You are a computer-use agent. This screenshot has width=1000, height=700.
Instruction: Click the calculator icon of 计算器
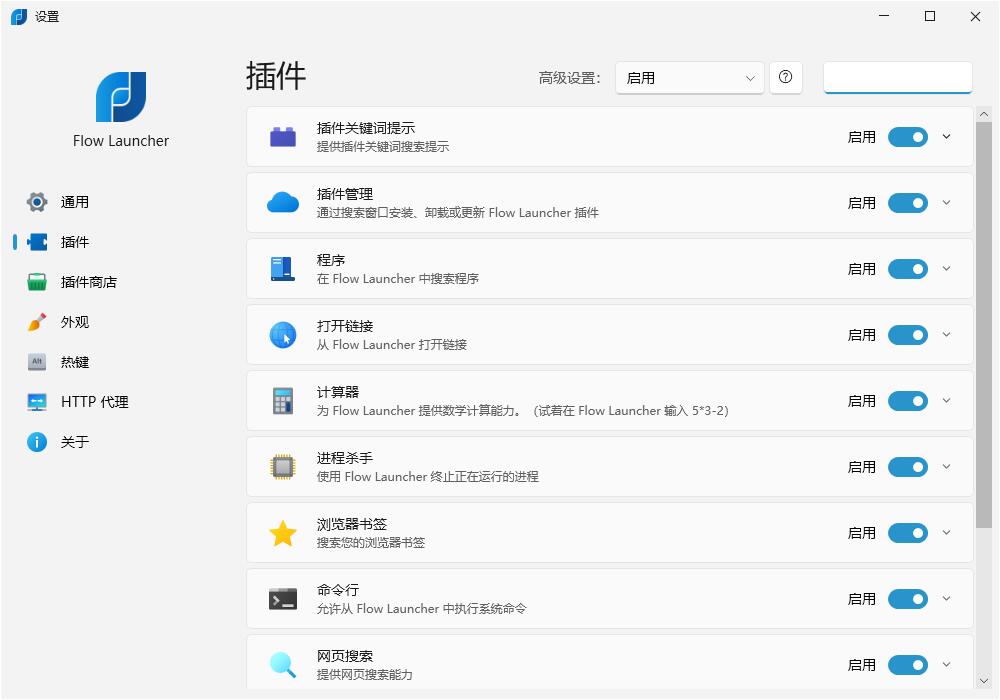[283, 401]
